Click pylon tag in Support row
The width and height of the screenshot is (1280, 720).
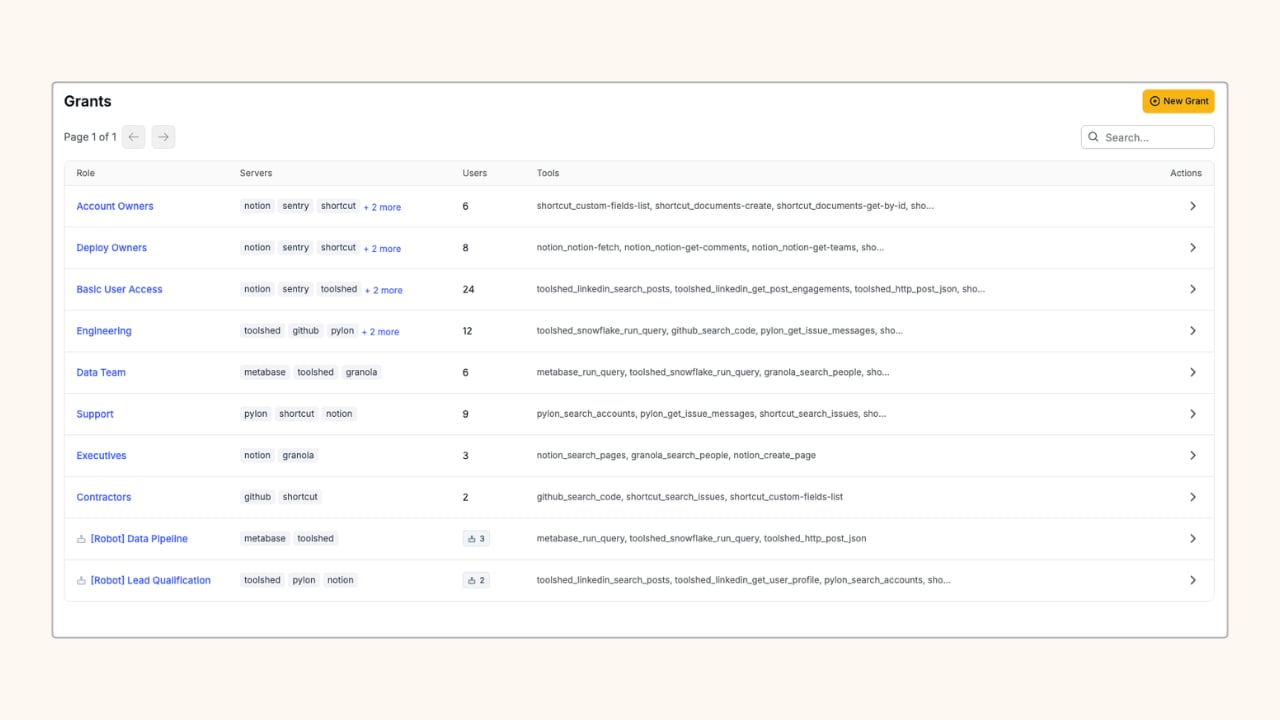[256, 414]
